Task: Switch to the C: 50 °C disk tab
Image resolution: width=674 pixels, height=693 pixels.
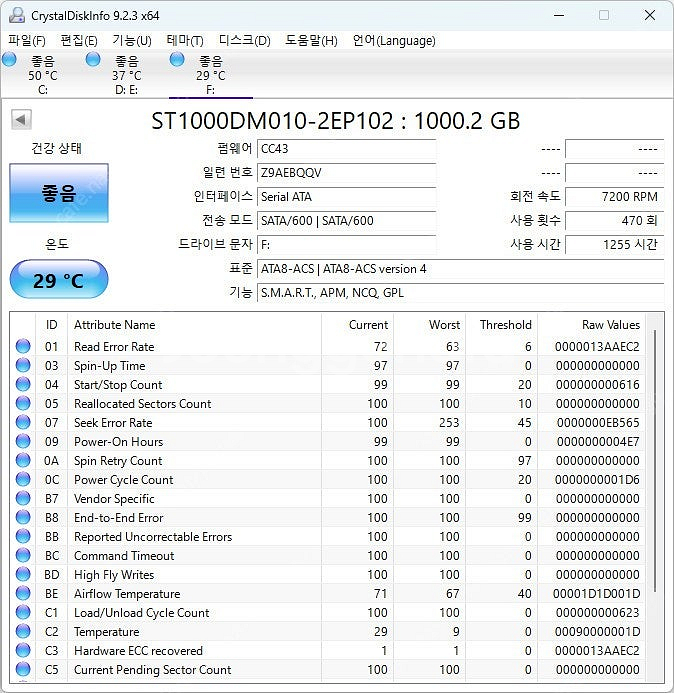Action: pyautogui.click(x=42, y=75)
